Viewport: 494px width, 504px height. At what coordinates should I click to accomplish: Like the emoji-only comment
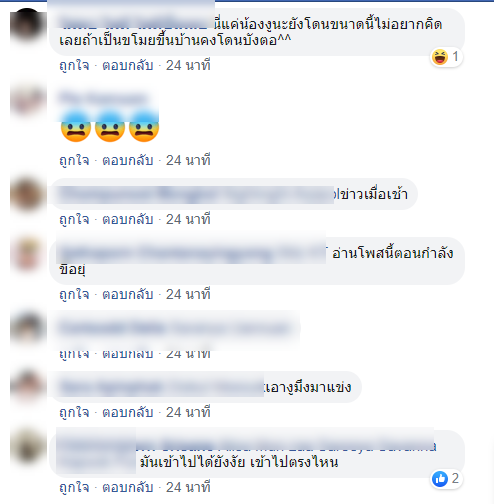(x=74, y=160)
